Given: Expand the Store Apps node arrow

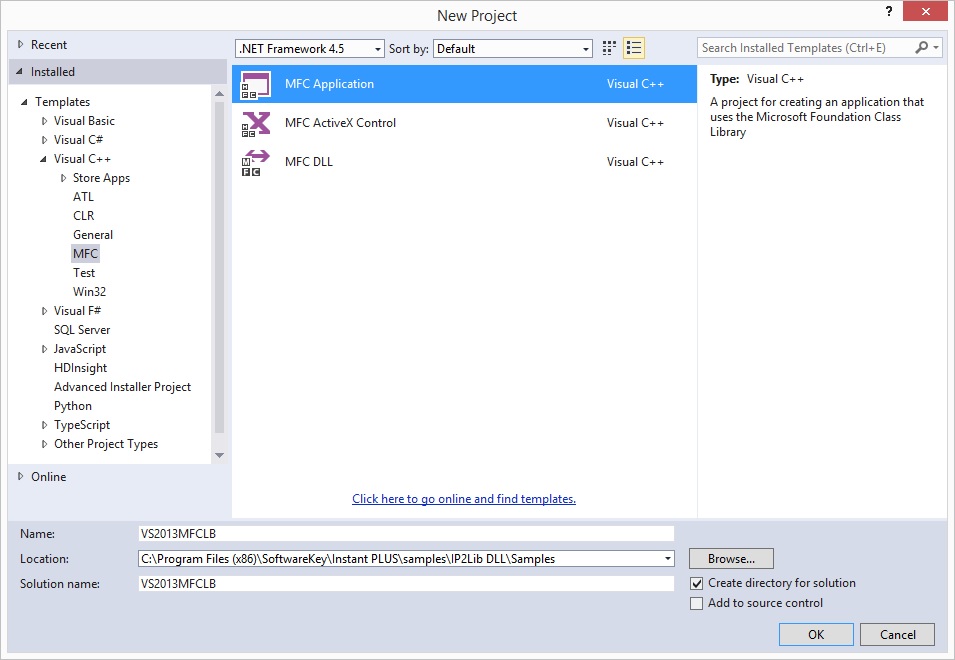Looking at the screenshot, I should click(63, 178).
